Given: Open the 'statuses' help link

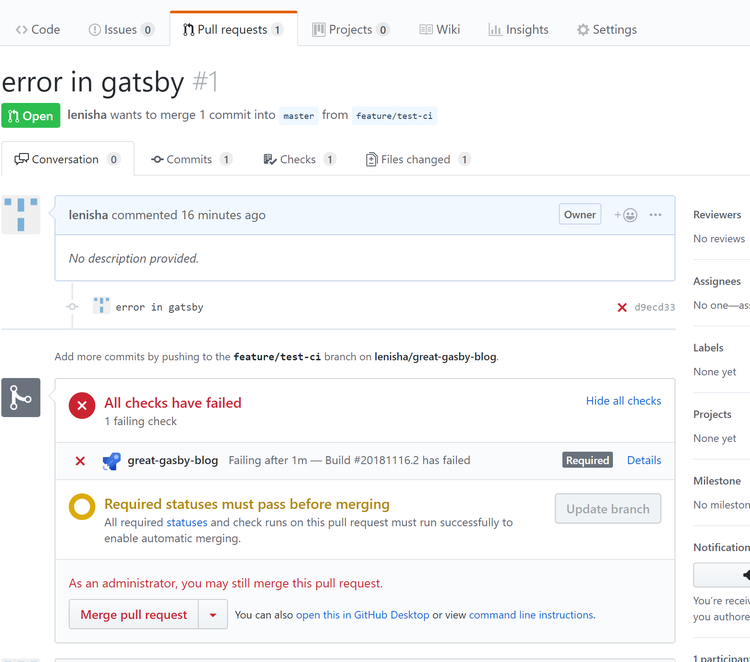Looking at the screenshot, I should tap(187, 522).
